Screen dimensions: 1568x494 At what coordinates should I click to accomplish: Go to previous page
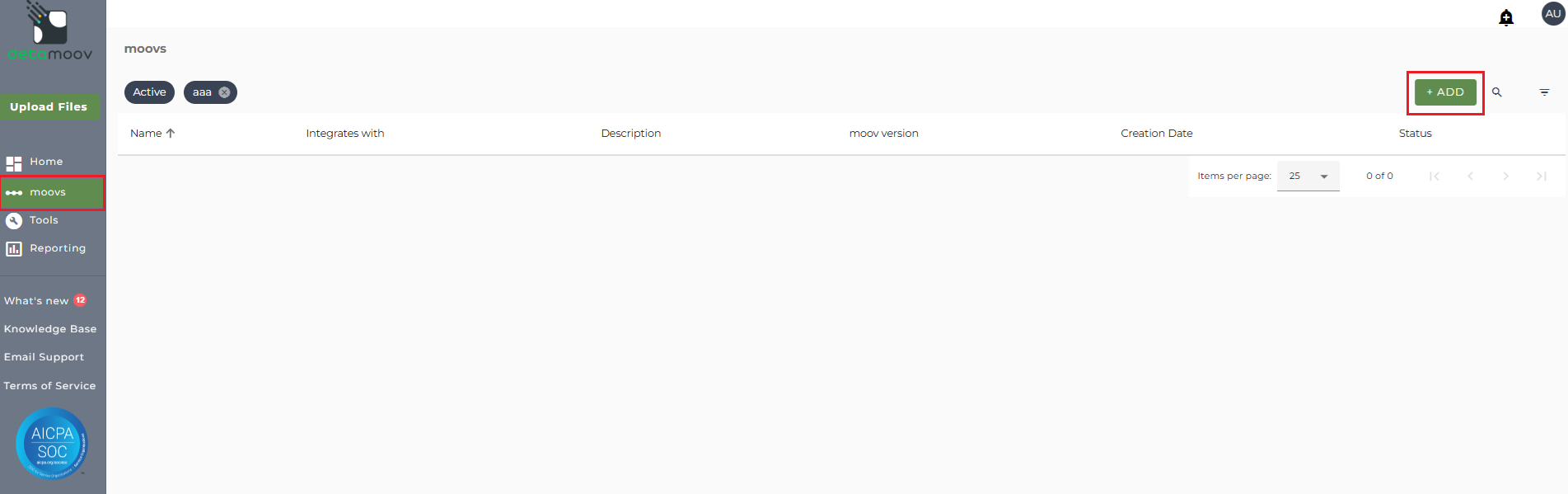[1470, 176]
